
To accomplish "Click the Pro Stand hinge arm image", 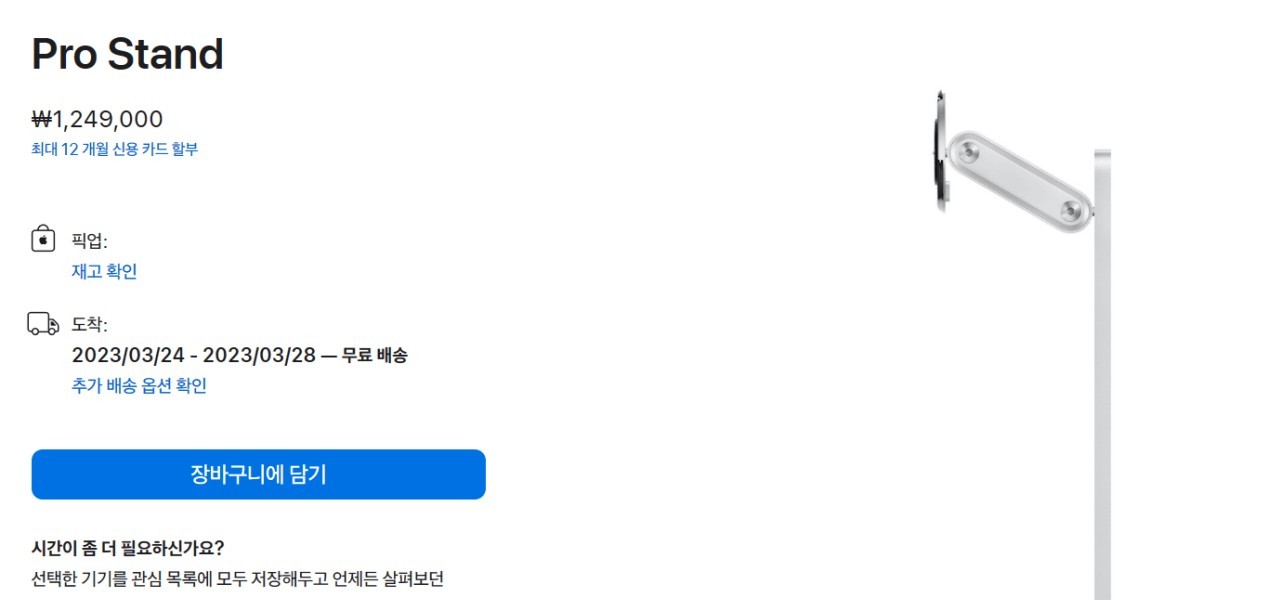I will (1018, 181).
